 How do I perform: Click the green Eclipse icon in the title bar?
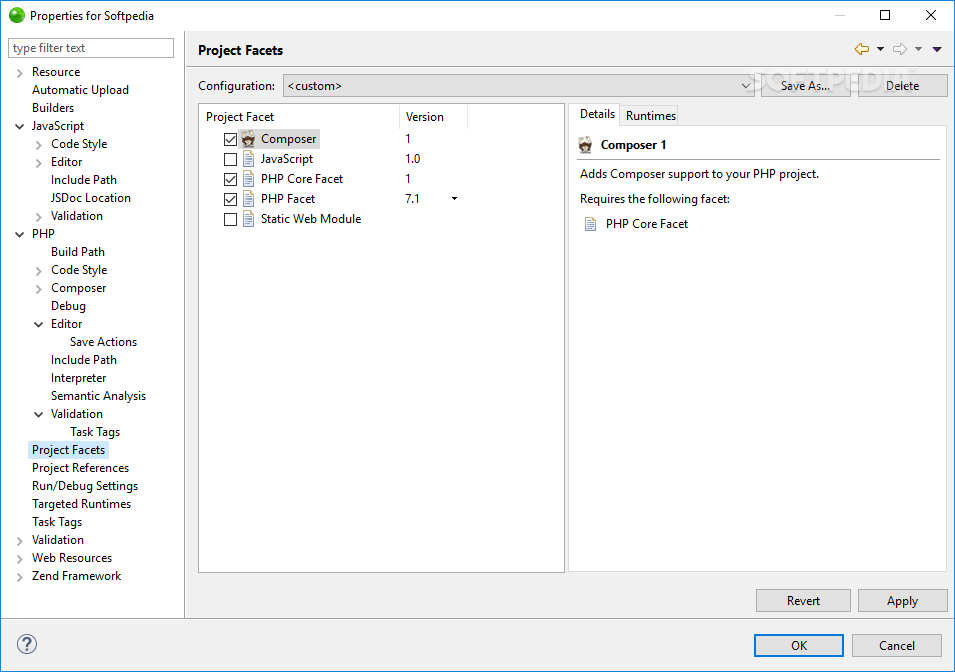coord(16,15)
